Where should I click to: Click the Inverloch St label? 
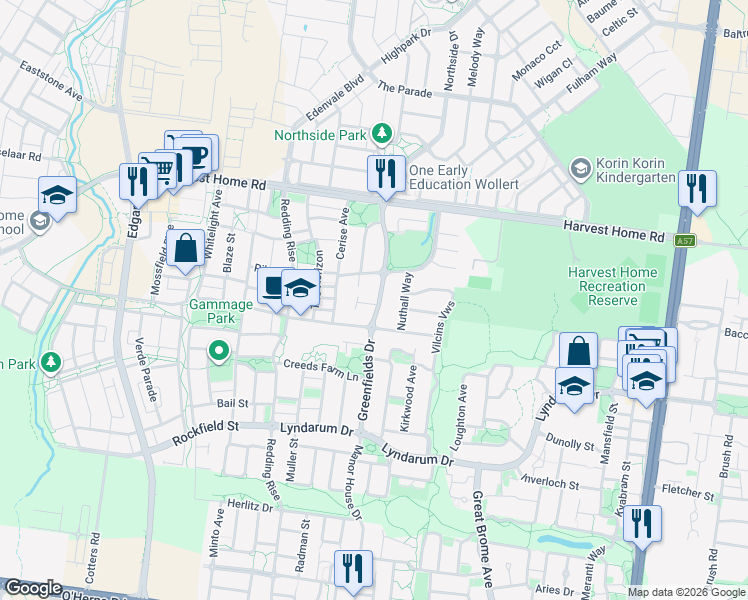point(549,482)
